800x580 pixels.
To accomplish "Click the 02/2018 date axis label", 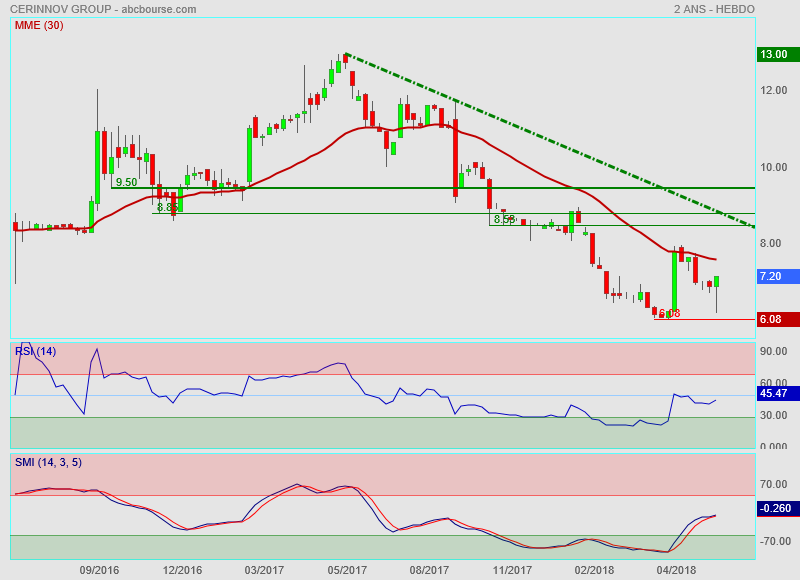I will 594,570.
